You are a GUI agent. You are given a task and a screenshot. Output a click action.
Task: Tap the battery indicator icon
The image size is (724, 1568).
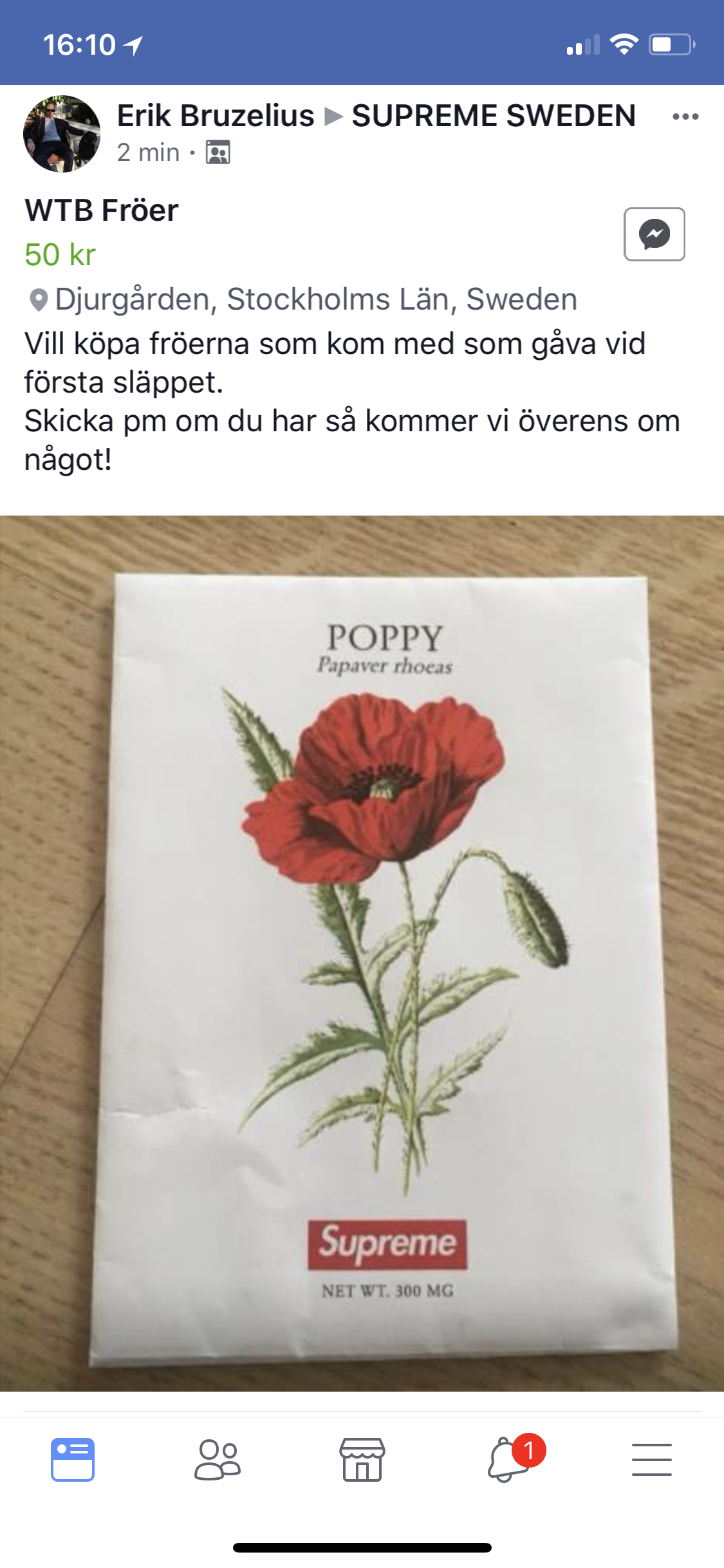[672, 44]
